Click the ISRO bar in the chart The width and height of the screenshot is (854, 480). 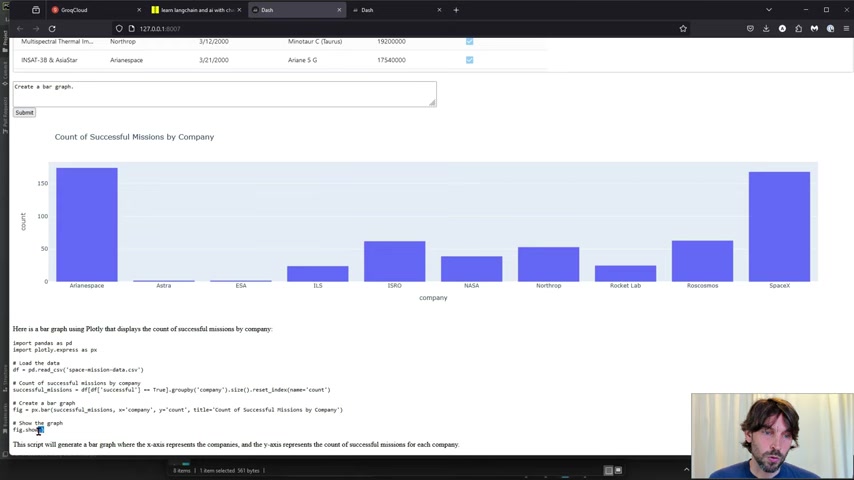[394, 262]
